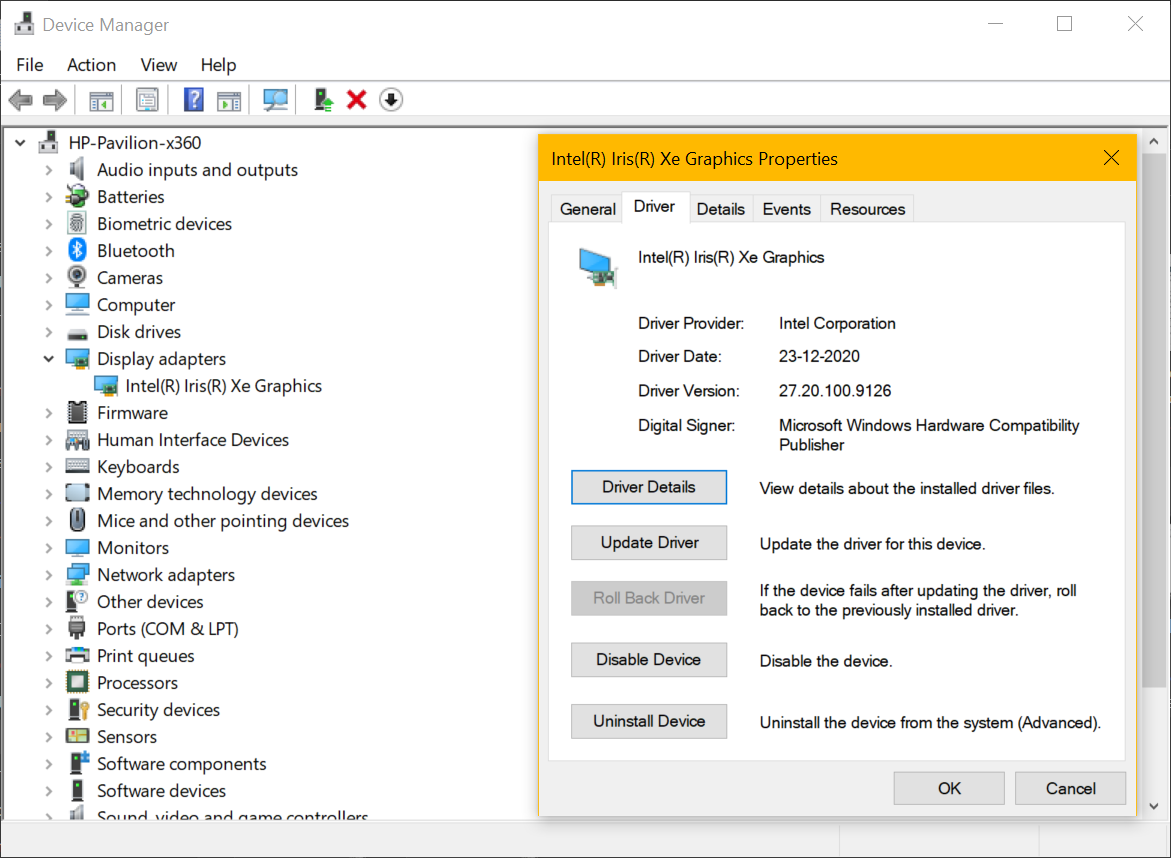
Task: Click Intel Corporation provider text
Action: pos(837,323)
